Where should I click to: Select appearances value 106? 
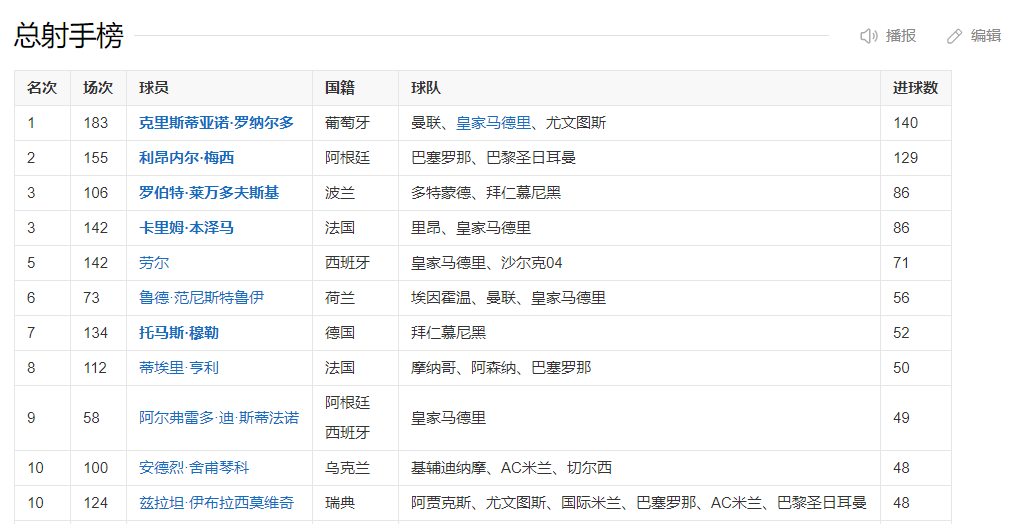point(96,193)
